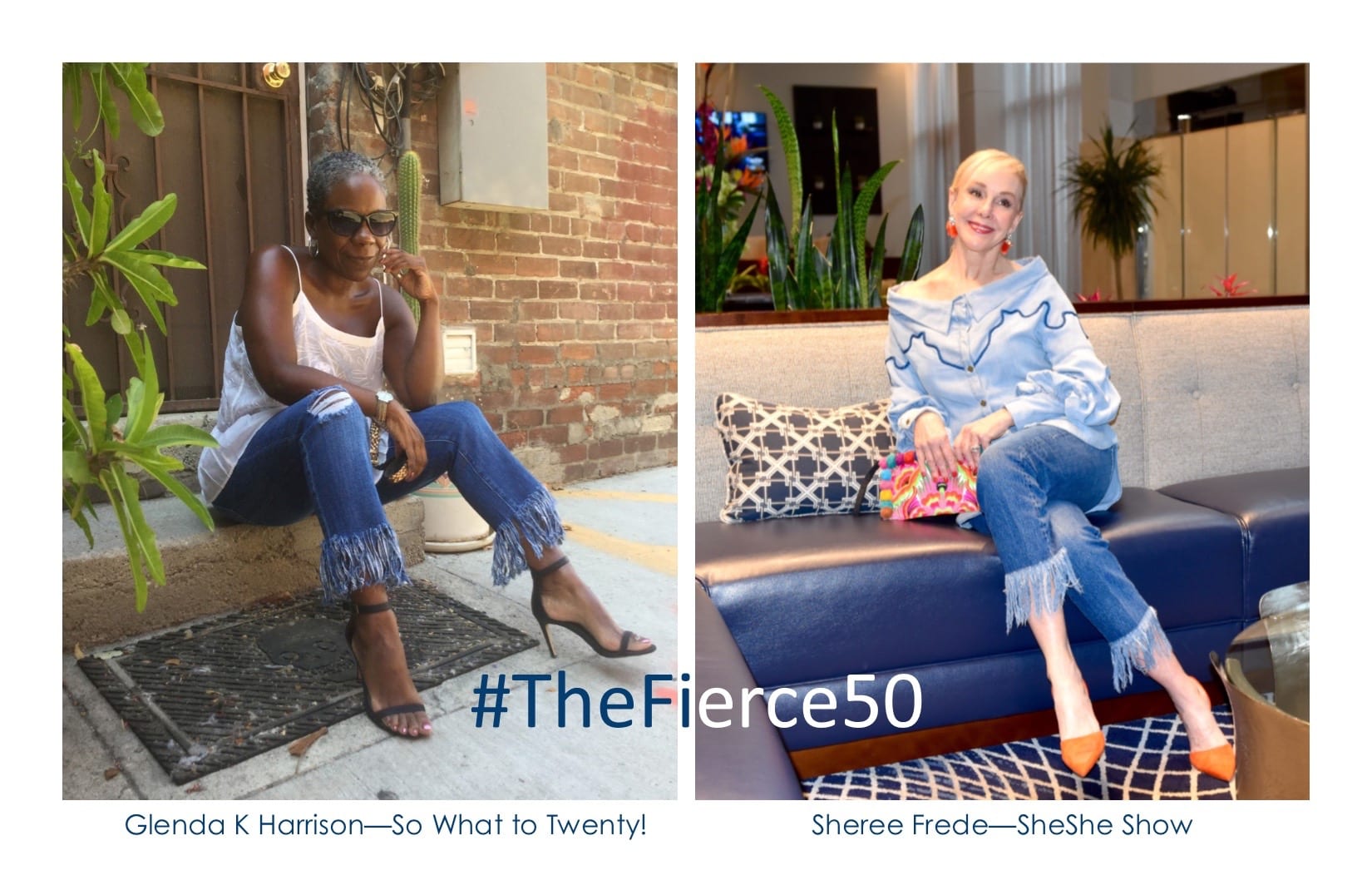
Task: Click the #TheFierce50 hashtag text
Action: point(696,702)
